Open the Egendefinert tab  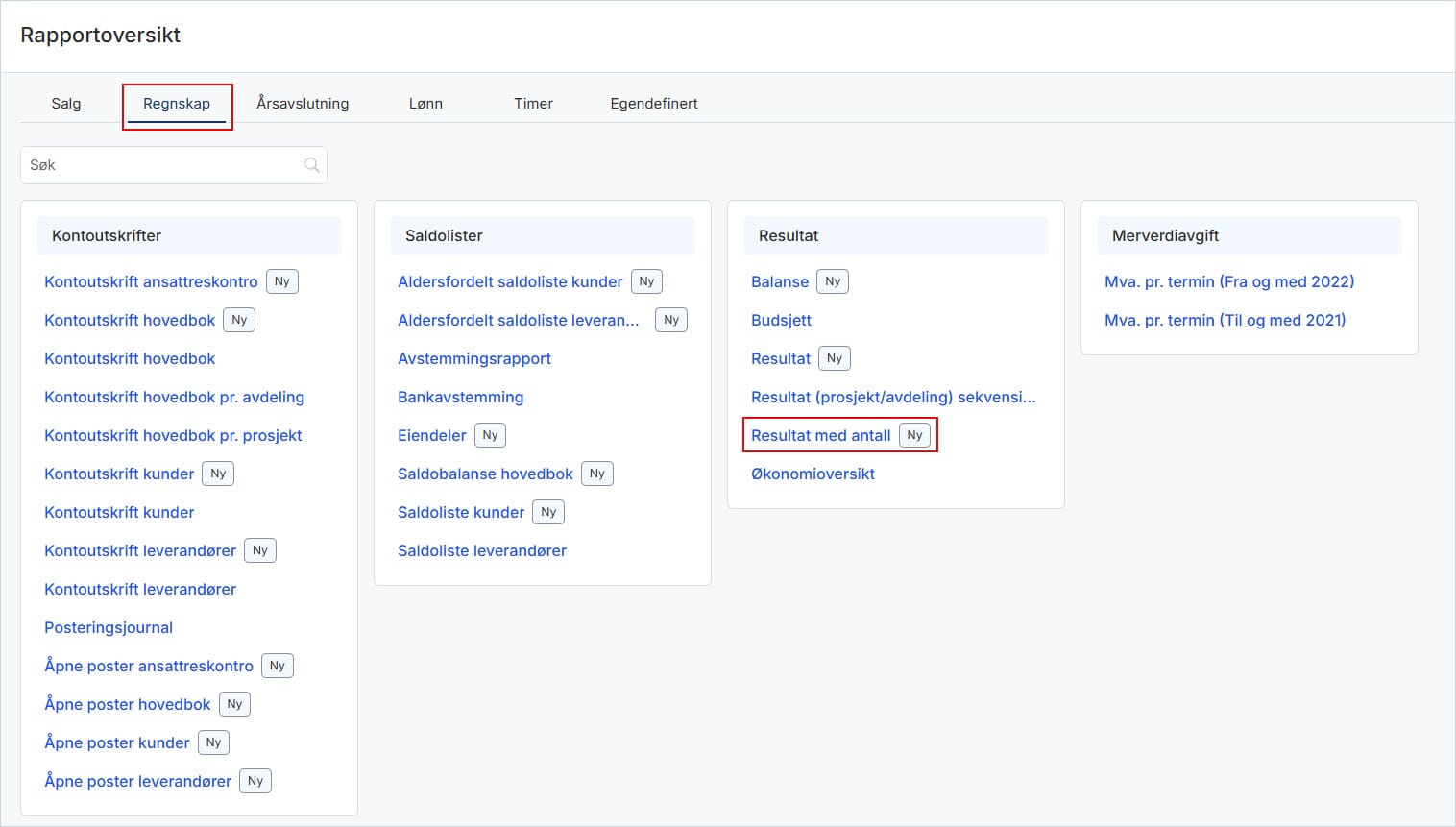click(654, 104)
